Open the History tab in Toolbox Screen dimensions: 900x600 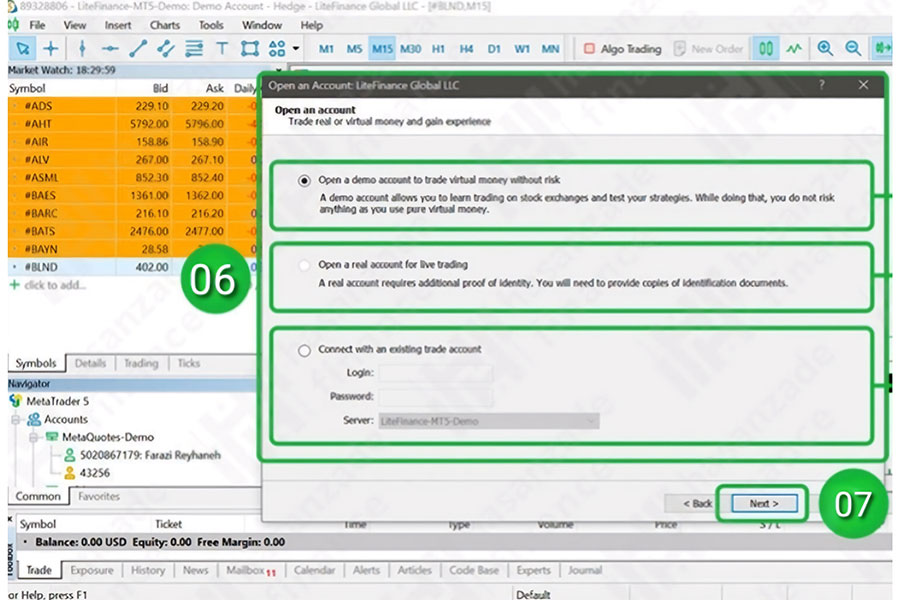coord(148,570)
